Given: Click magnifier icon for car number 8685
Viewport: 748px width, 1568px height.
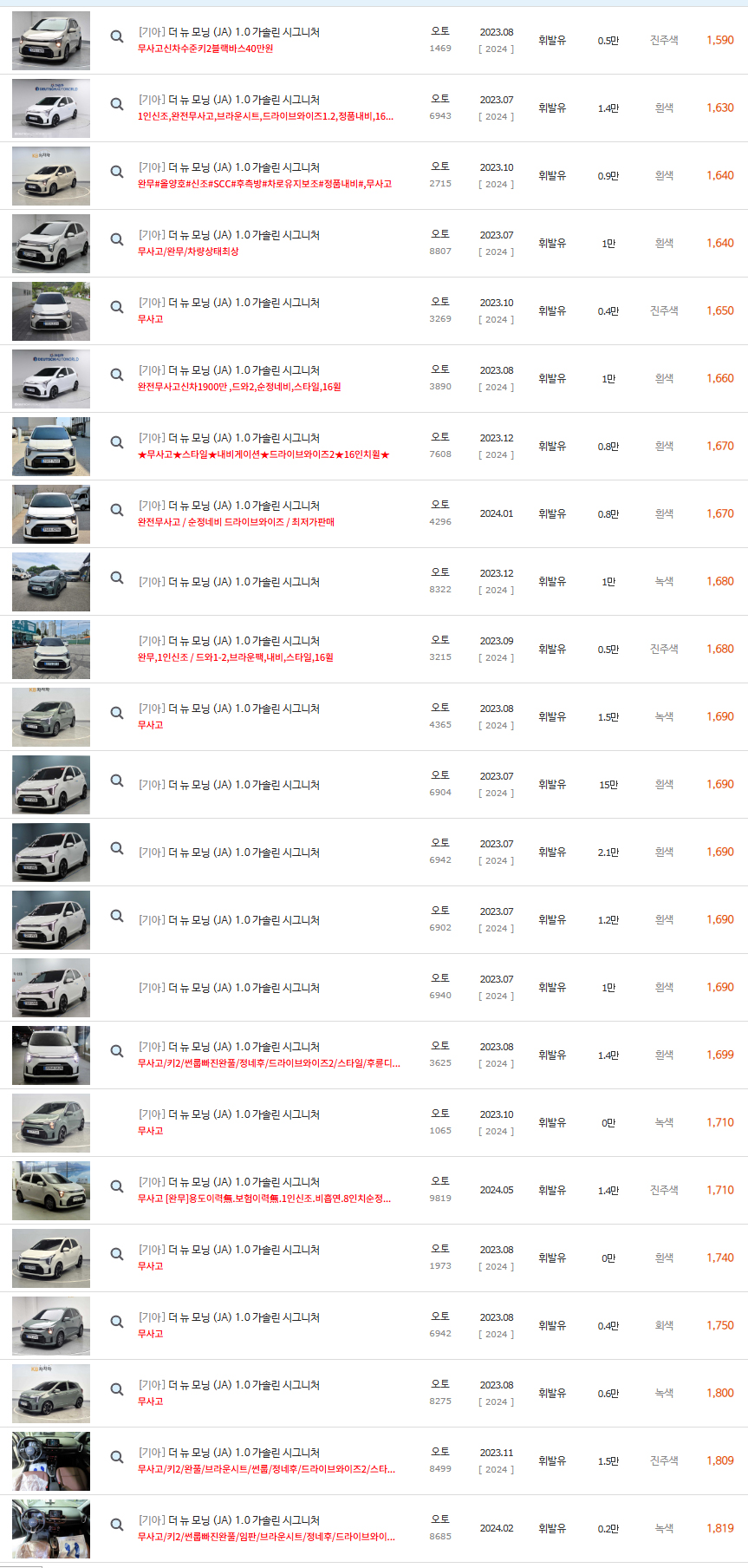Looking at the screenshot, I should coord(117,1525).
